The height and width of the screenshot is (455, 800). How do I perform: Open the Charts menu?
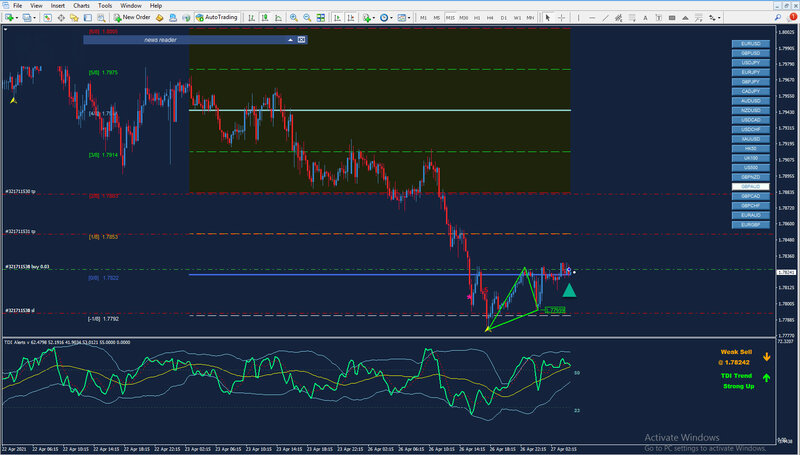tap(81, 6)
